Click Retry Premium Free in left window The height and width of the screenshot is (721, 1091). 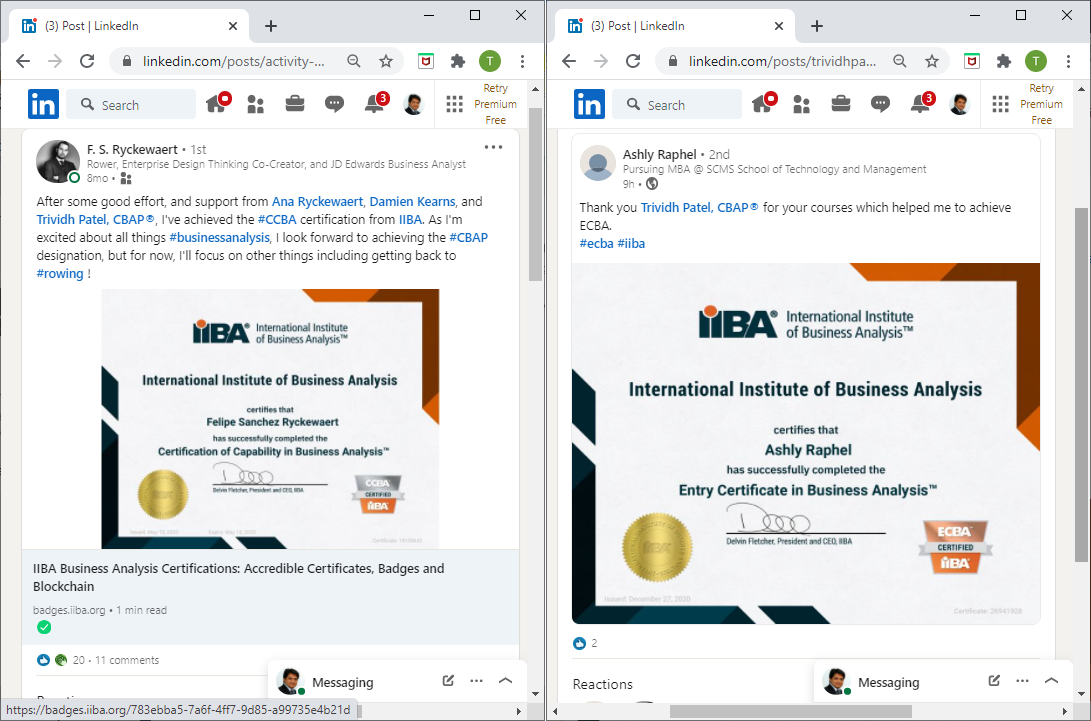pos(495,104)
